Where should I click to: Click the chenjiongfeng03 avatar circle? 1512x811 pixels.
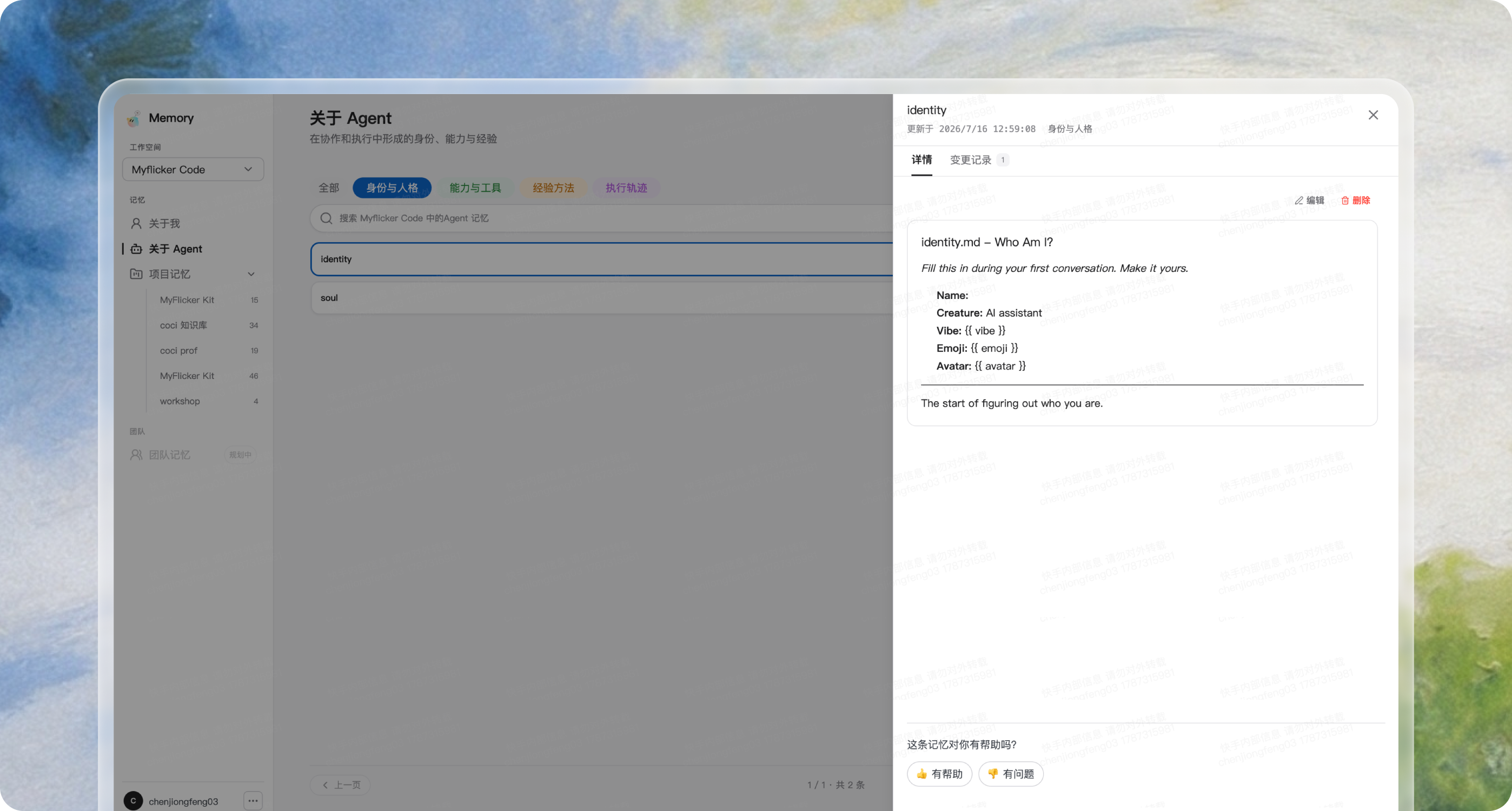[133, 800]
